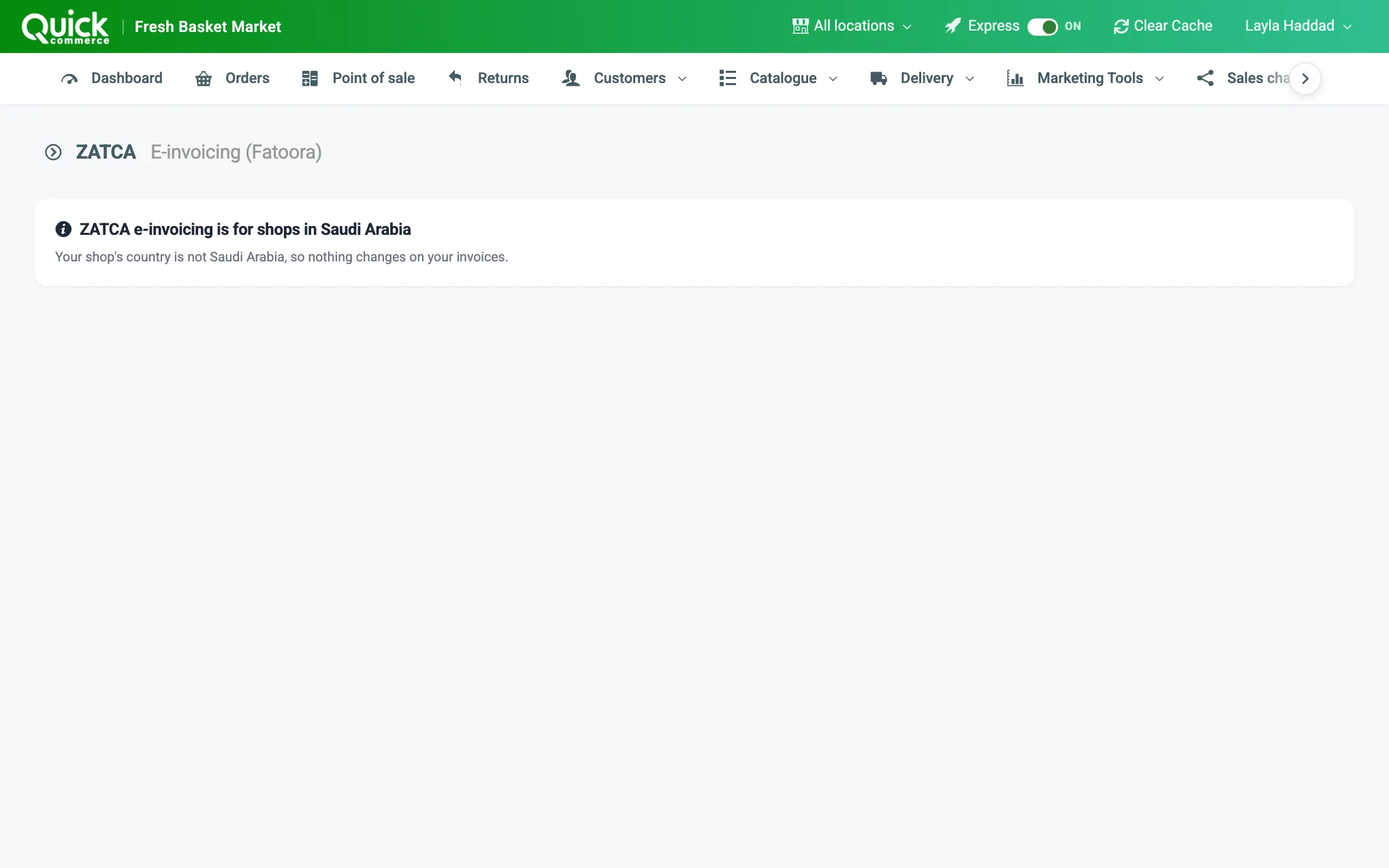Click the Orders basket icon
This screenshot has width=1389, height=868.
point(204,79)
